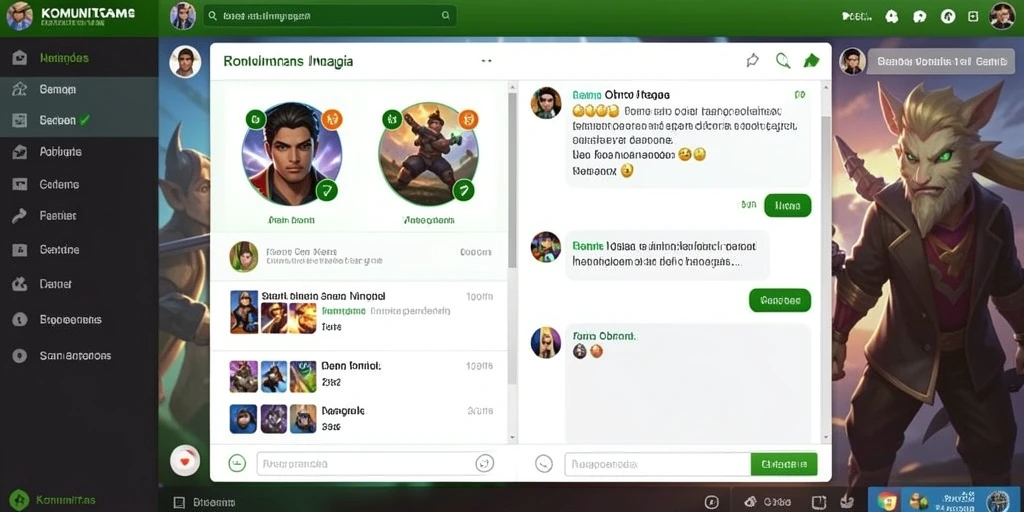This screenshot has height=512, width=1024.
Task: Open the third chat message sender avatar
Action: click(546, 342)
